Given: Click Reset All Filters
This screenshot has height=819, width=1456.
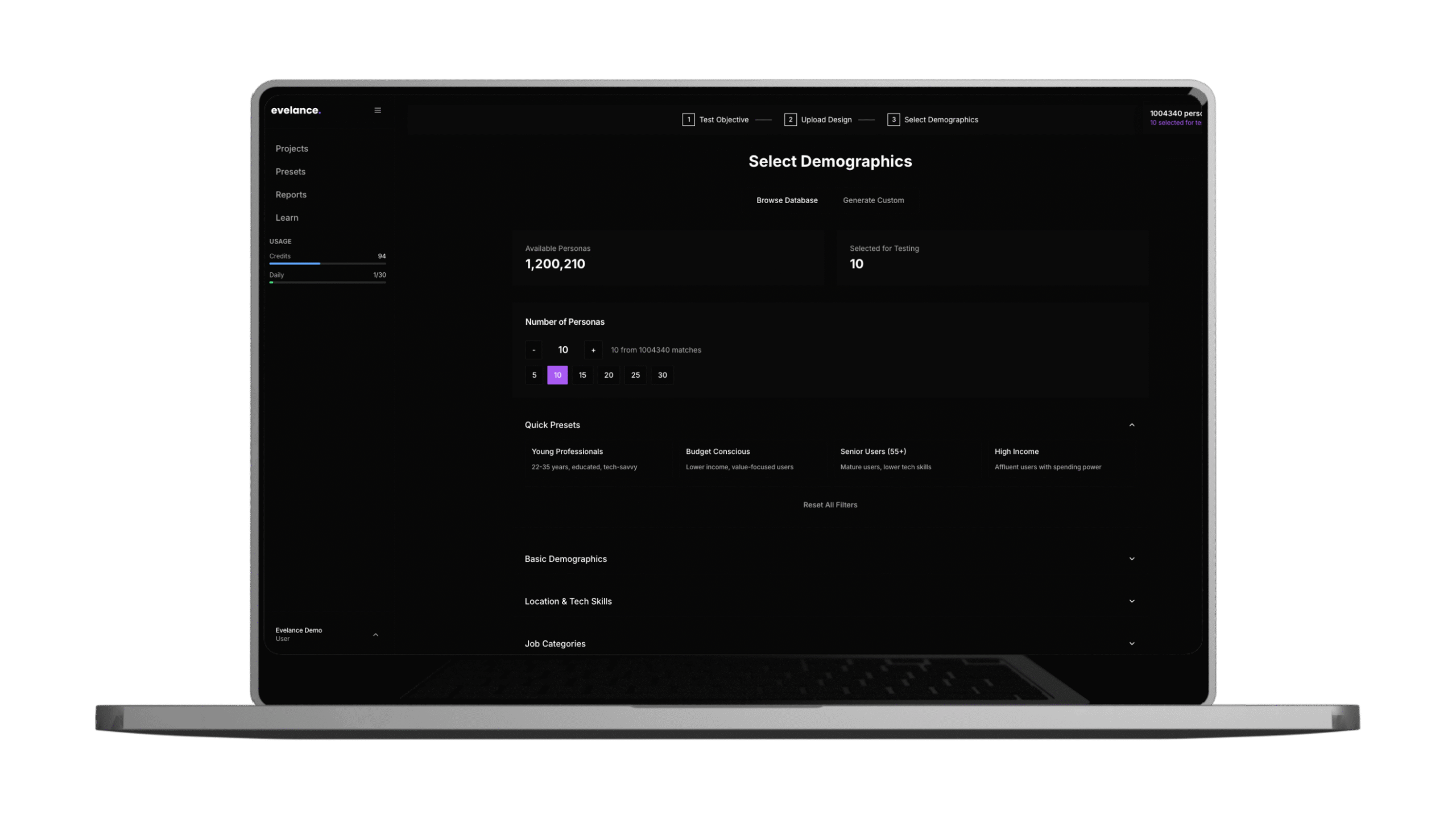Looking at the screenshot, I should point(830,504).
